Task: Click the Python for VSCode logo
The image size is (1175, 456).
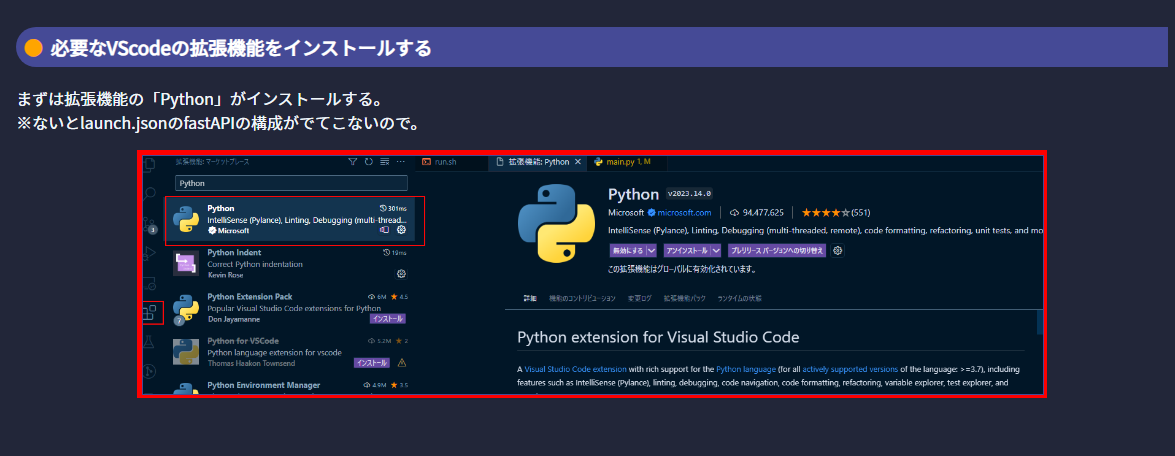Action: pyautogui.click(x=186, y=352)
